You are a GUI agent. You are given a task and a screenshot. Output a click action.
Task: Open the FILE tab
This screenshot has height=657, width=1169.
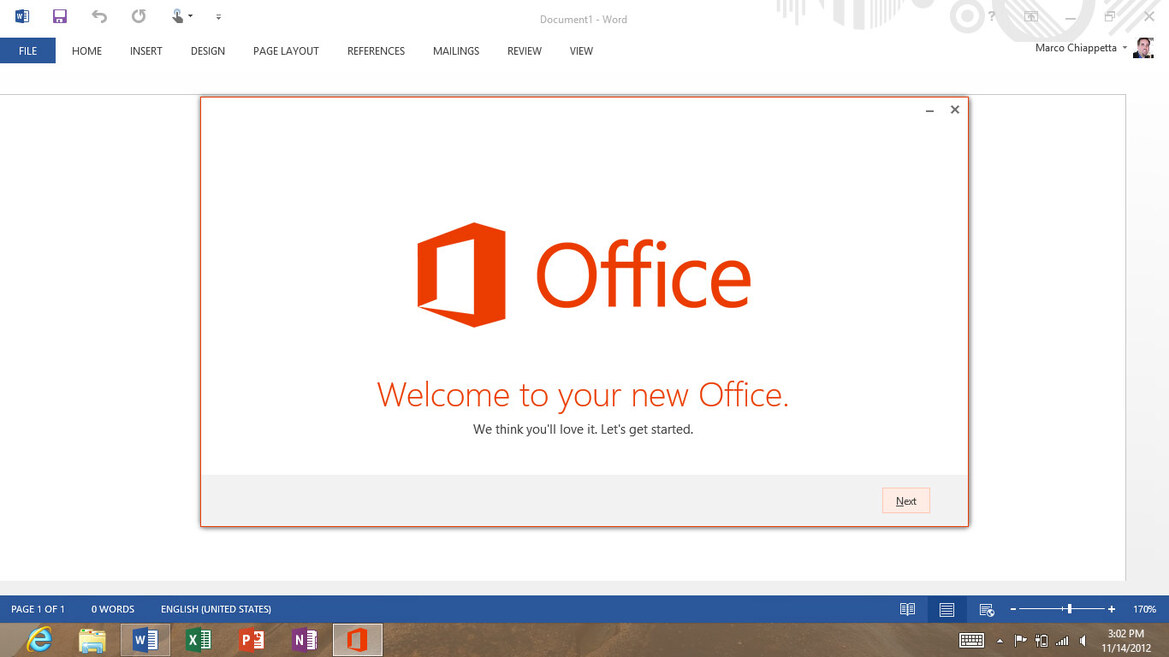[x=28, y=51]
